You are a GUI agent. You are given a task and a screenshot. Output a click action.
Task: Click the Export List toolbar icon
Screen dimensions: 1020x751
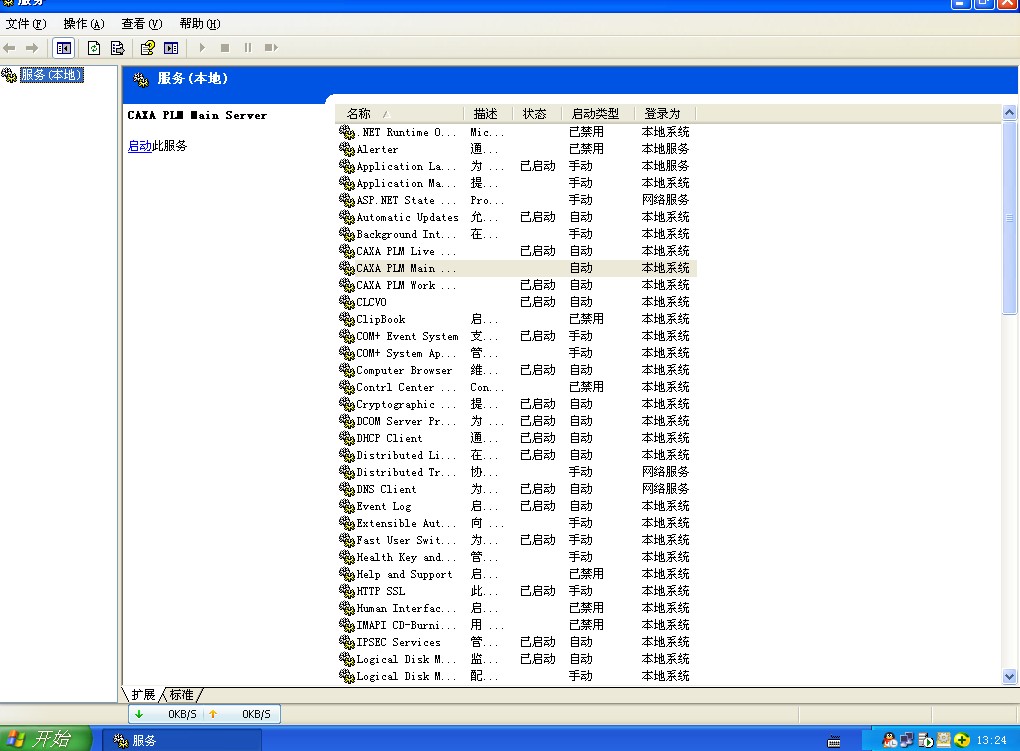(117, 47)
